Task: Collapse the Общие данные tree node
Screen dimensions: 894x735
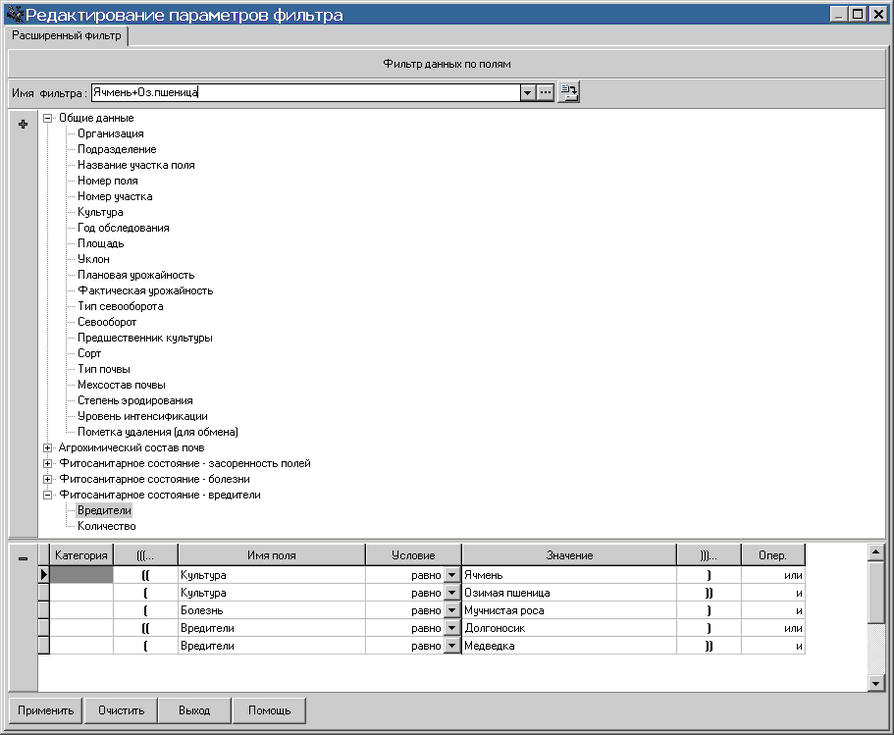Action: click(x=47, y=118)
